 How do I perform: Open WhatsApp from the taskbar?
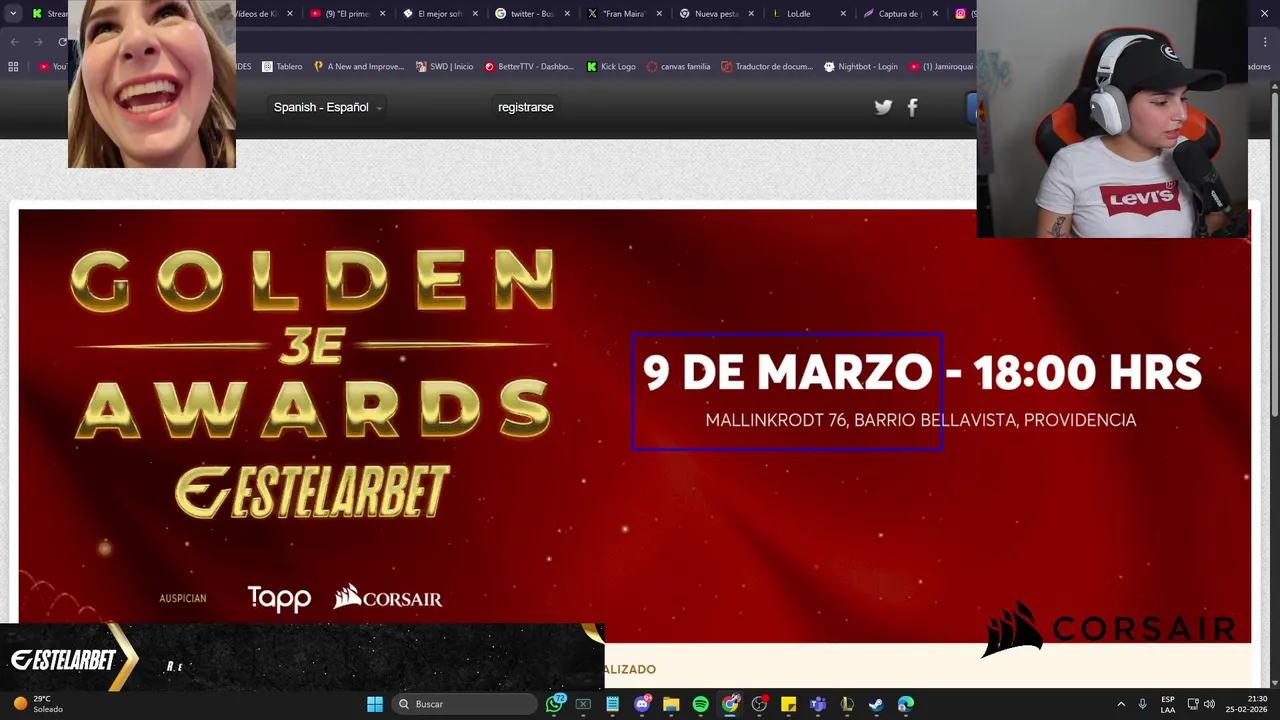[x=554, y=704]
